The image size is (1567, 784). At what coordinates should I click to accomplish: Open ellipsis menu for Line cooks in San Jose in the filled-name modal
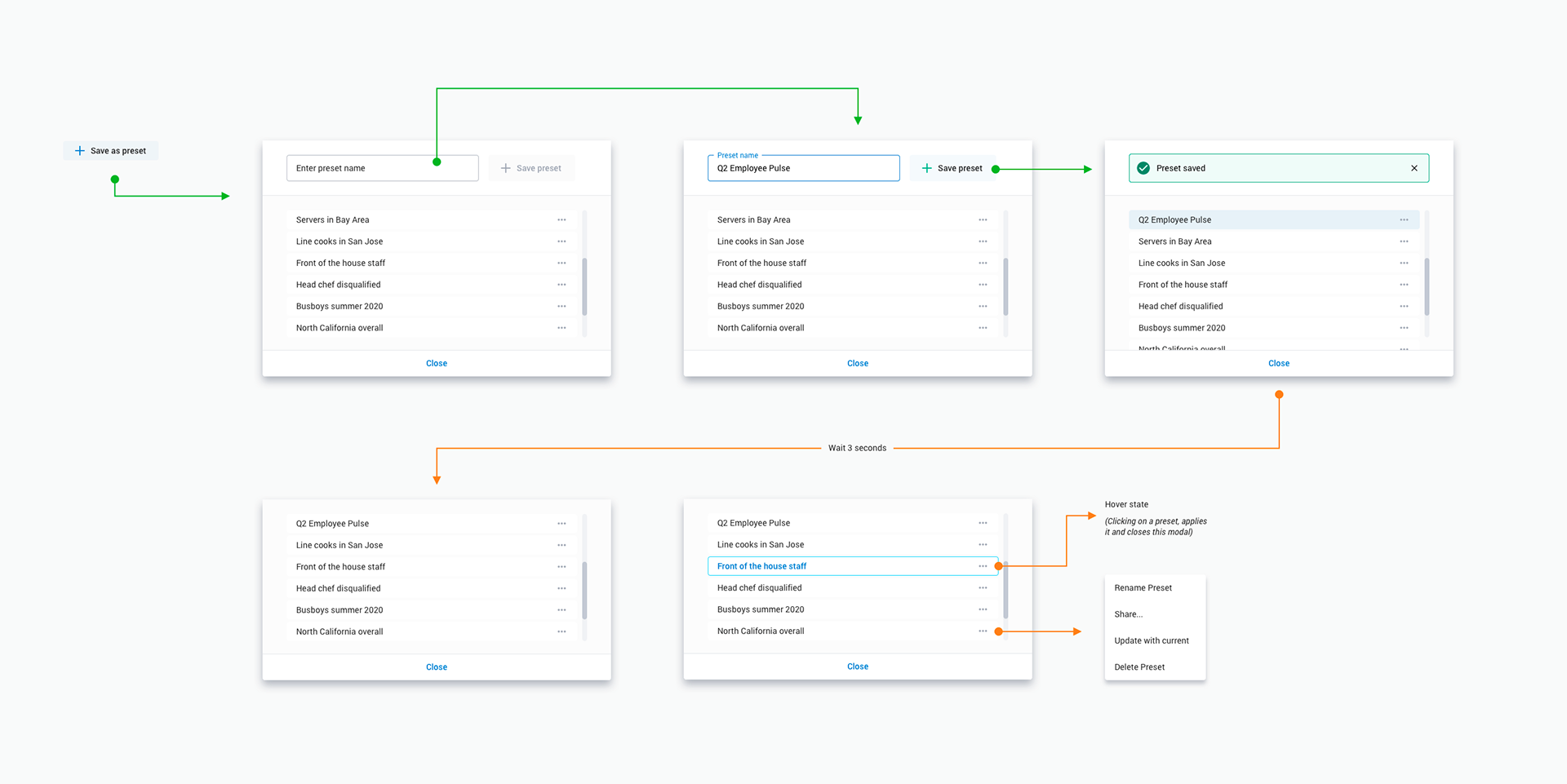[983, 241]
